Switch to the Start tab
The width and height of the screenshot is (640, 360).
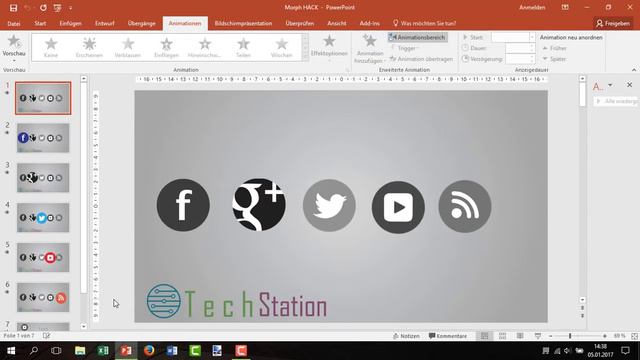pyautogui.click(x=40, y=24)
